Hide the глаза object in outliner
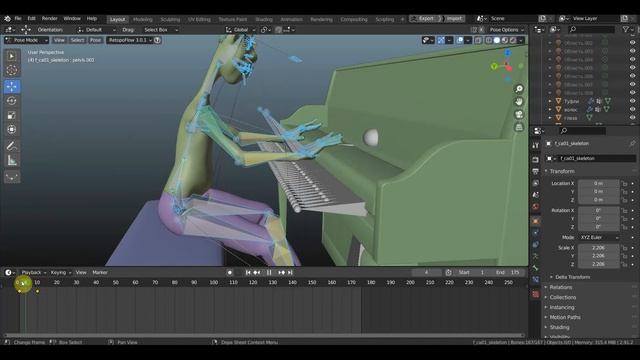 [632, 118]
